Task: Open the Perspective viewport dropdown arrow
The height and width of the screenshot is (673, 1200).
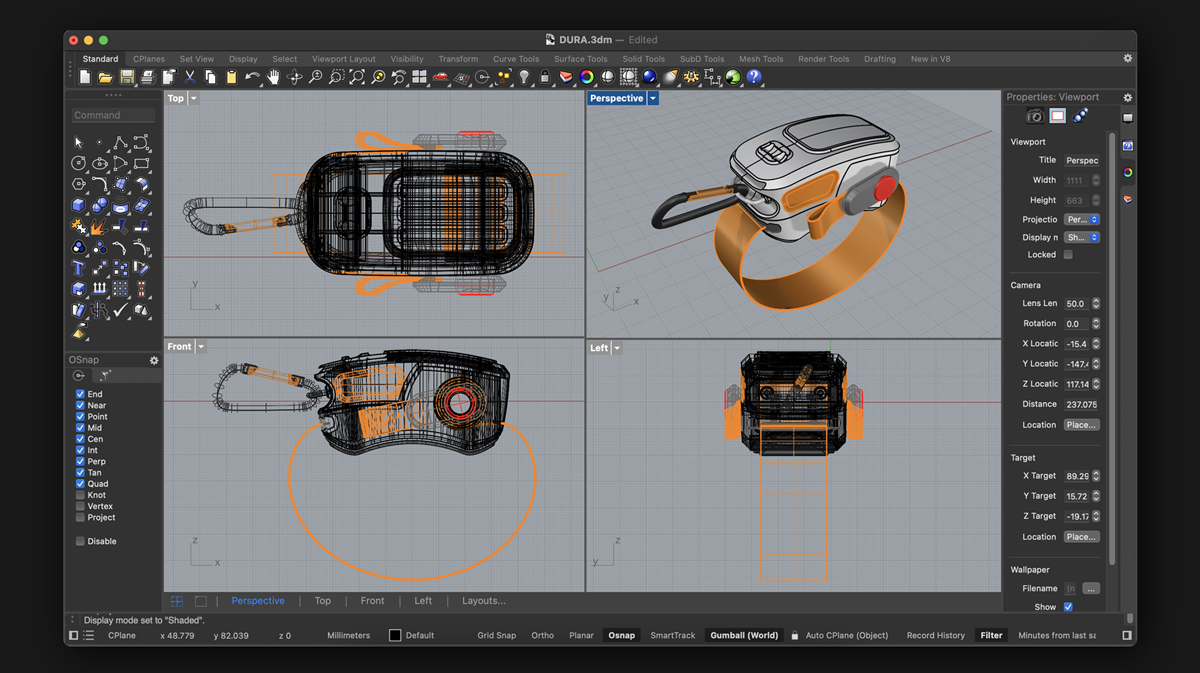Action: tap(653, 98)
